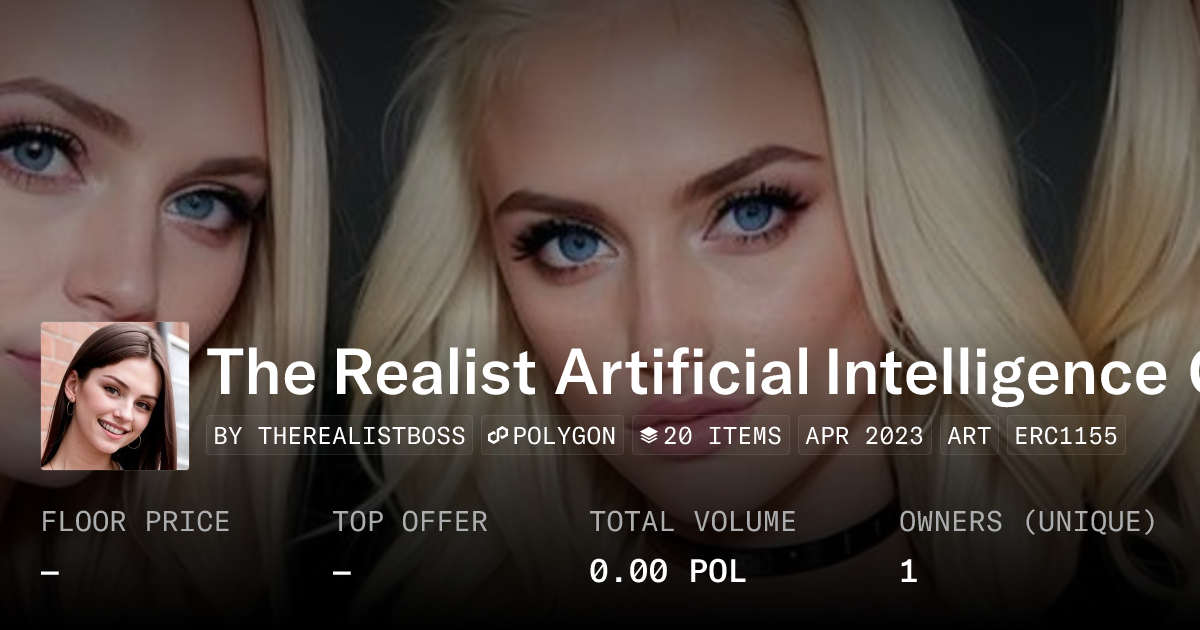The height and width of the screenshot is (630, 1200).
Task: Open The Realist Artificial Intelligence collection title
Action: tap(703, 371)
